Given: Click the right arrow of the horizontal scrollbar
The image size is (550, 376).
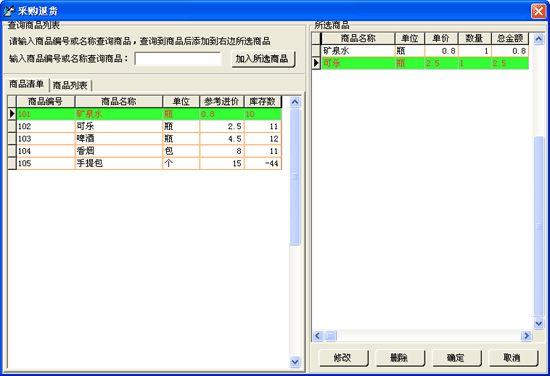Looking at the screenshot, I should (x=526, y=336).
